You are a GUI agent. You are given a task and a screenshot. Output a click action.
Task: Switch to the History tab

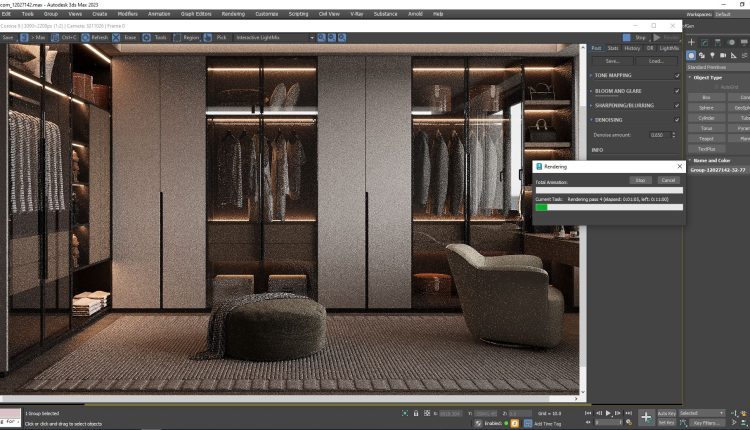[632, 48]
